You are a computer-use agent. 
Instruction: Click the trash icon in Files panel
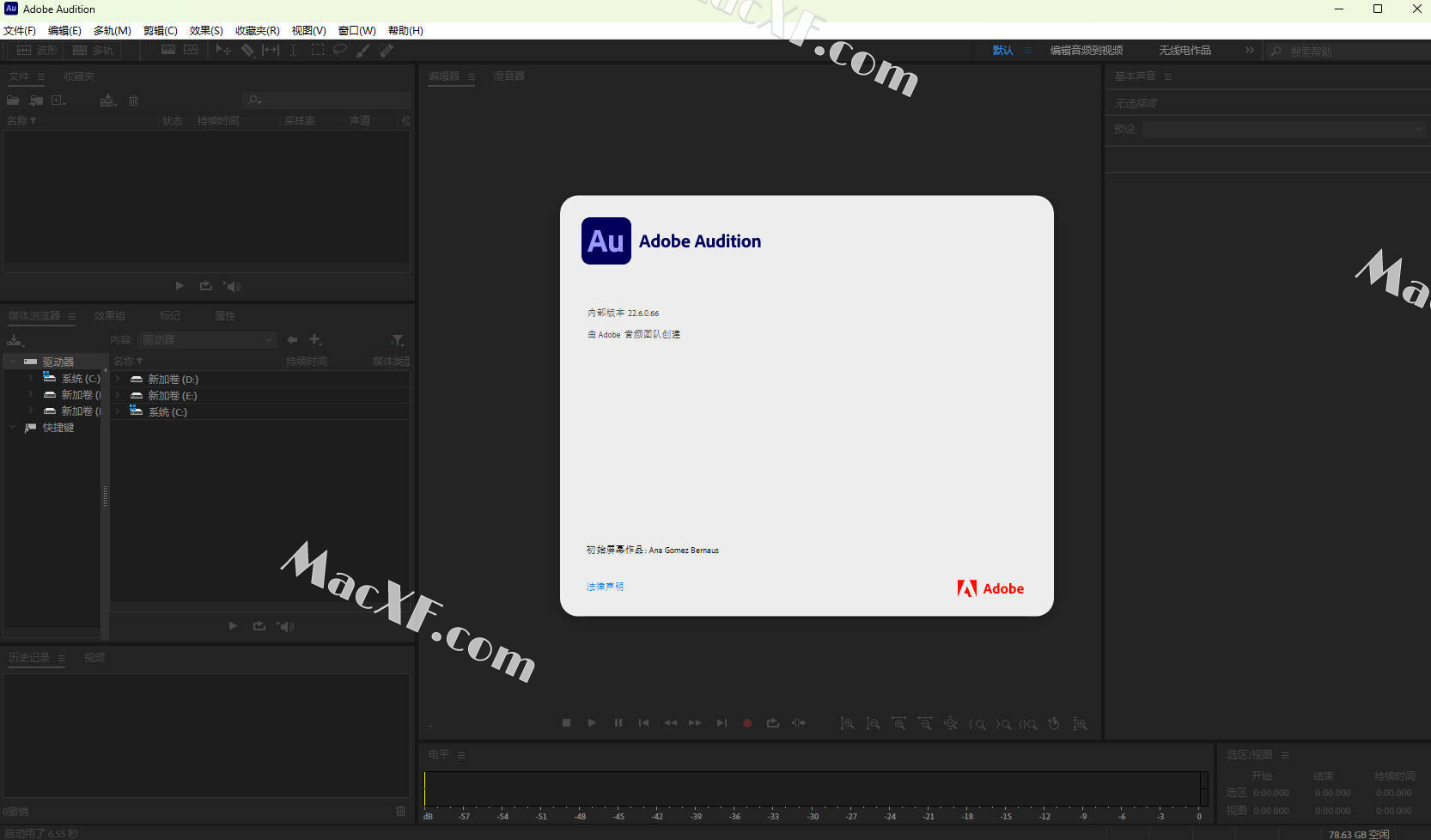[133, 100]
